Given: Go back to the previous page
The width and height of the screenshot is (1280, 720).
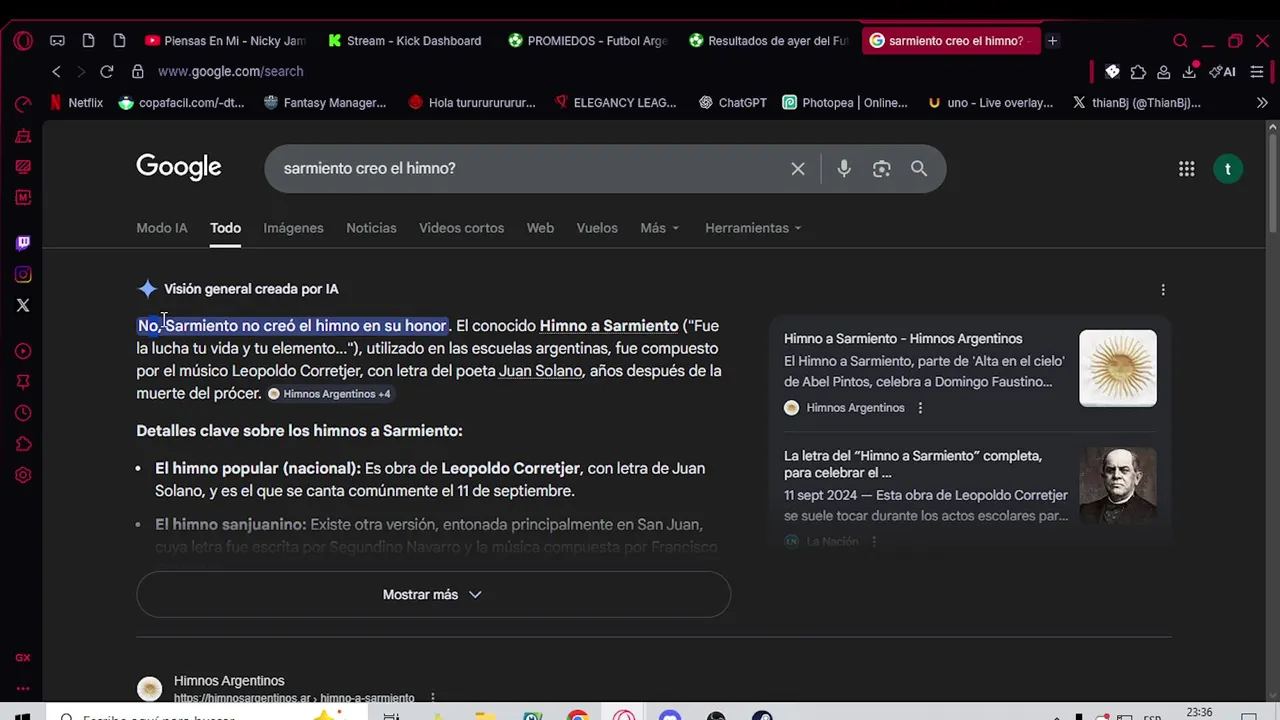Looking at the screenshot, I should pos(56,71).
